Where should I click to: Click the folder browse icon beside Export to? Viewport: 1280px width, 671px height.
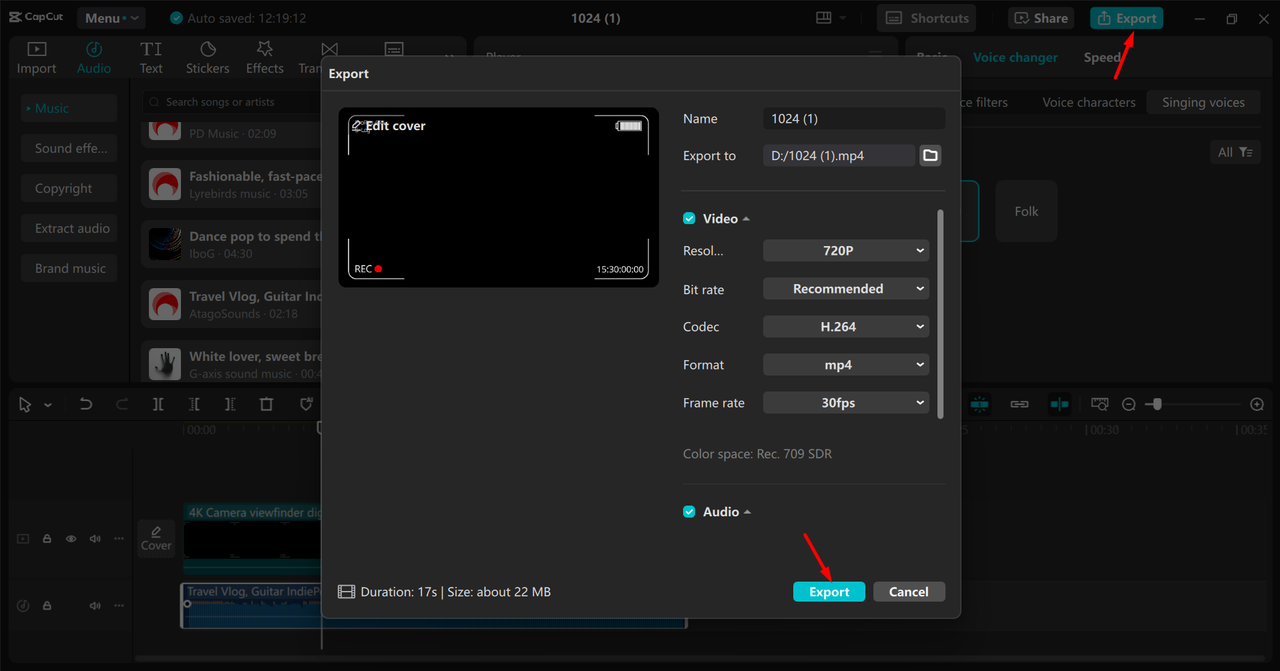pyautogui.click(x=930, y=155)
